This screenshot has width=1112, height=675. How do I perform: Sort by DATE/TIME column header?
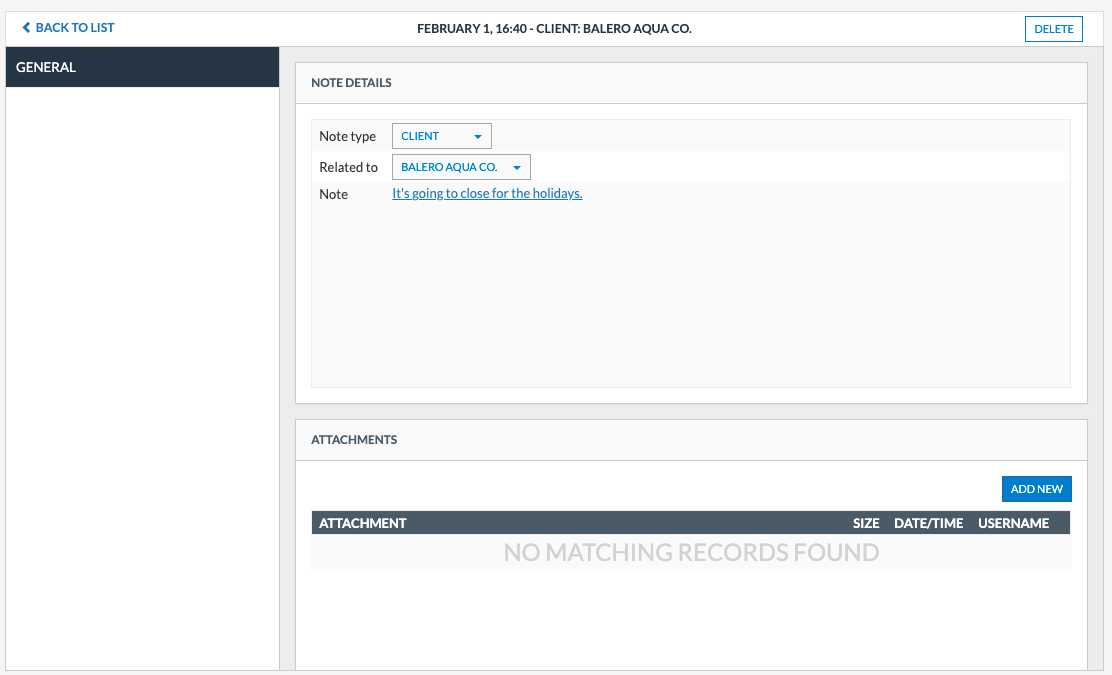pyautogui.click(x=928, y=523)
